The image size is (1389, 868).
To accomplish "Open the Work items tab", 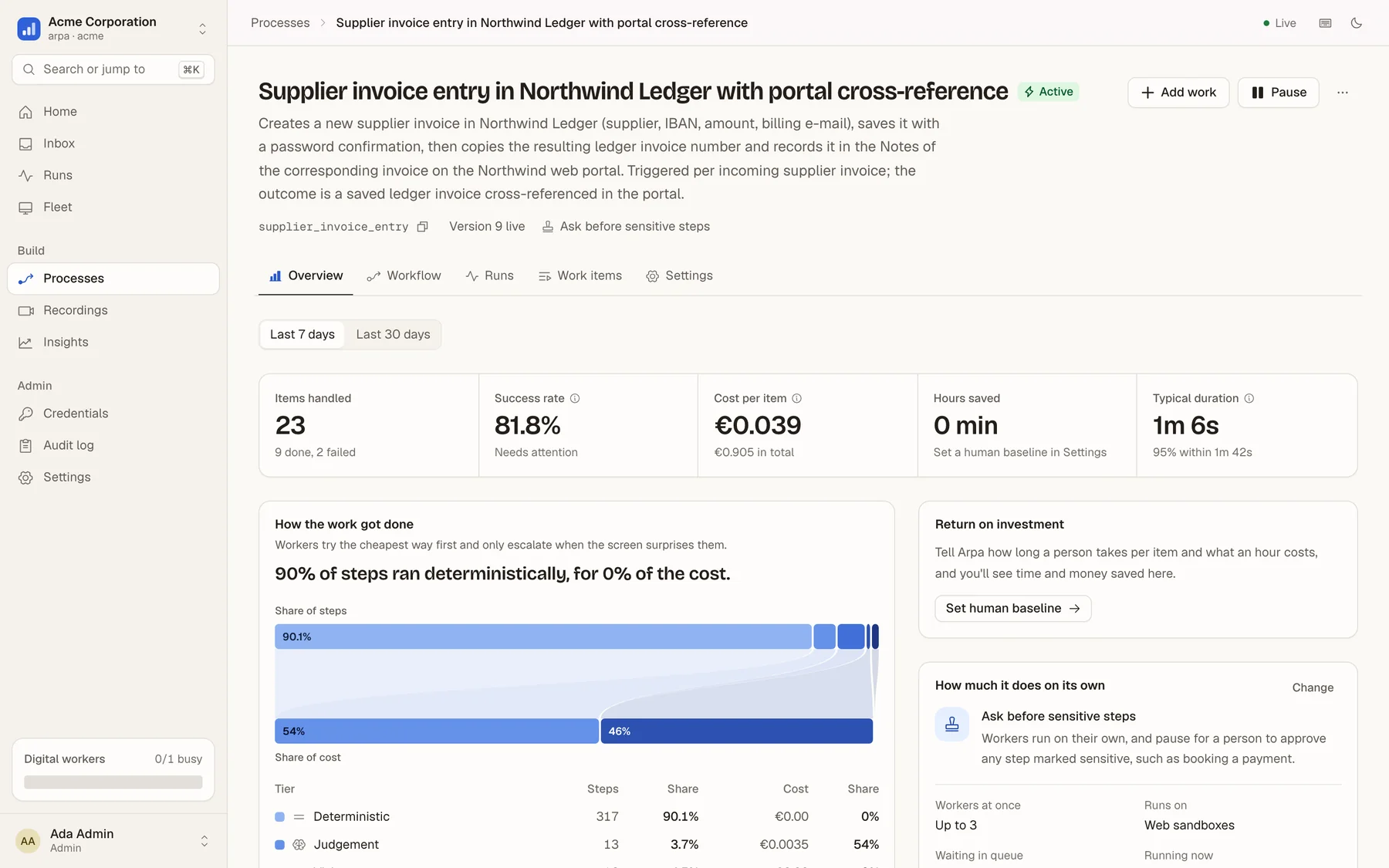I will click(580, 276).
